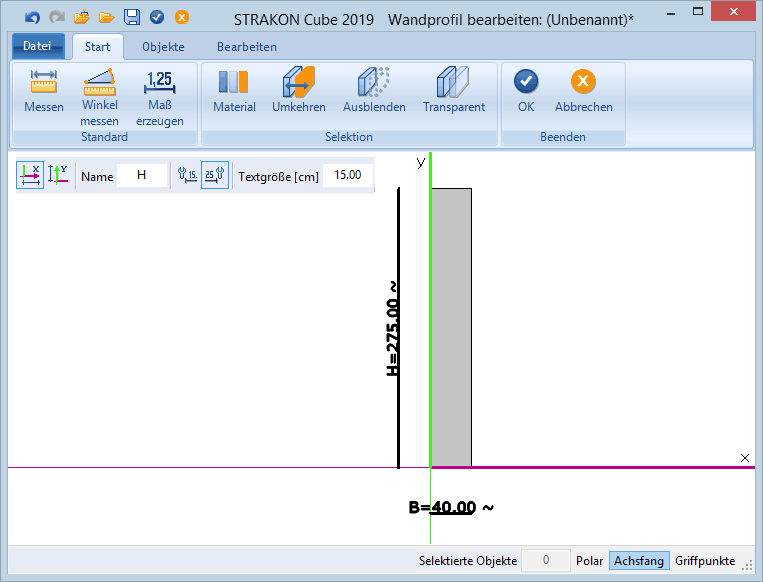Cancel with the small orange X icon
Image resolution: width=763 pixels, height=582 pixels.
click(x=182, y=18)
